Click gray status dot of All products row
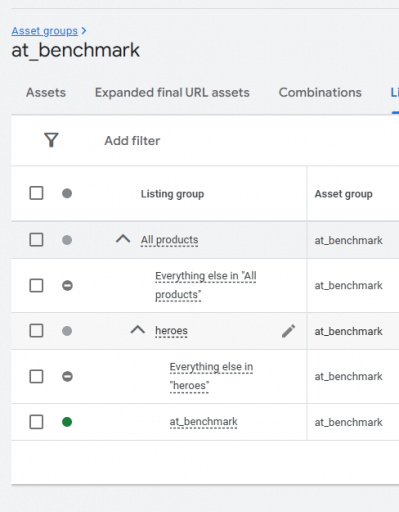399x512 pixels. pos(67,240)
